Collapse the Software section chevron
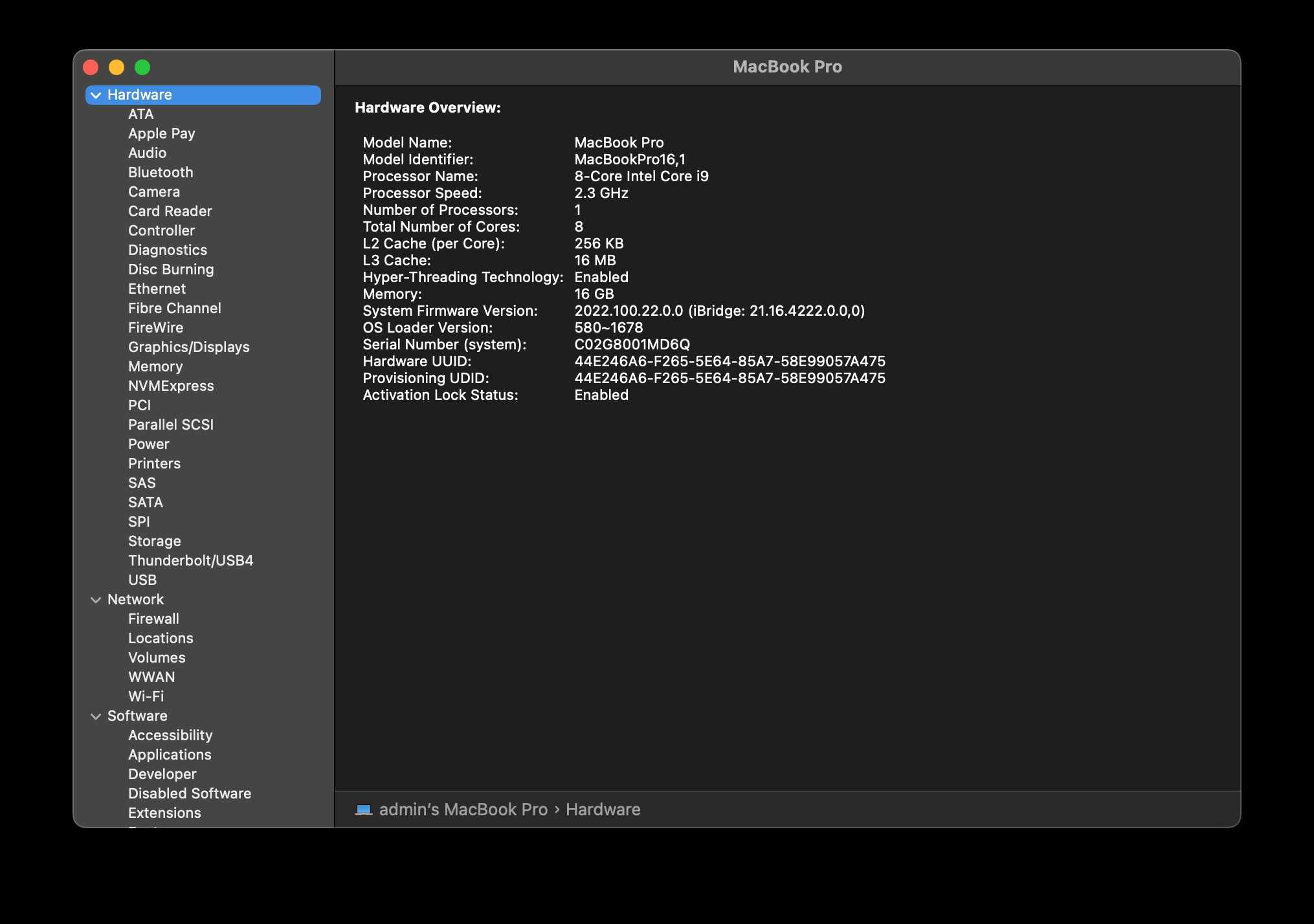The image size is (1314, 924). point(96,716)
